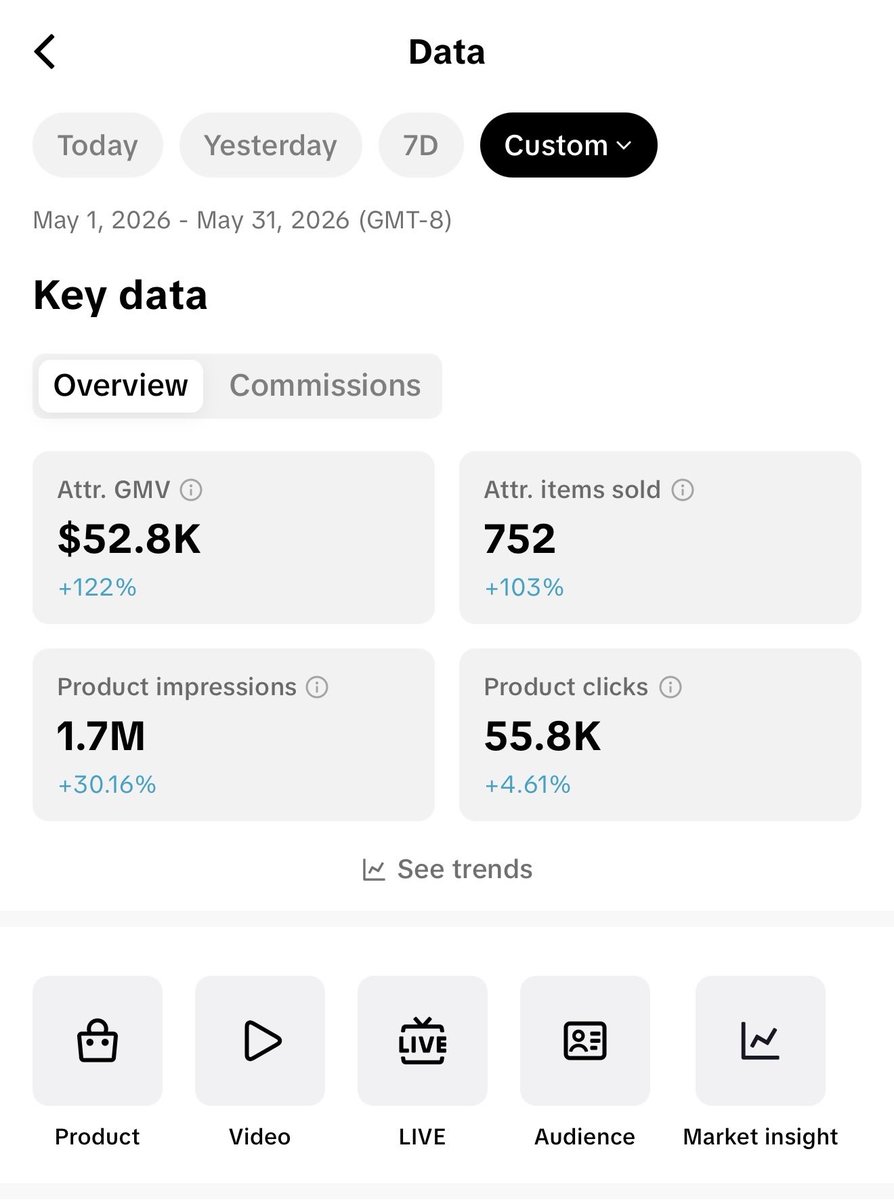Open the Product shopping bag icon
894x1200 pixels.
coord(97,1041)
